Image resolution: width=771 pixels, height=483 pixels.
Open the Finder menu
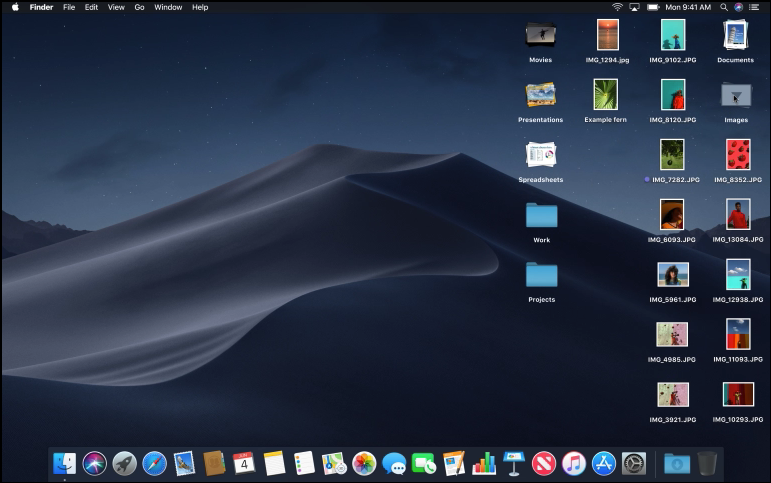[x=41, y=7]
